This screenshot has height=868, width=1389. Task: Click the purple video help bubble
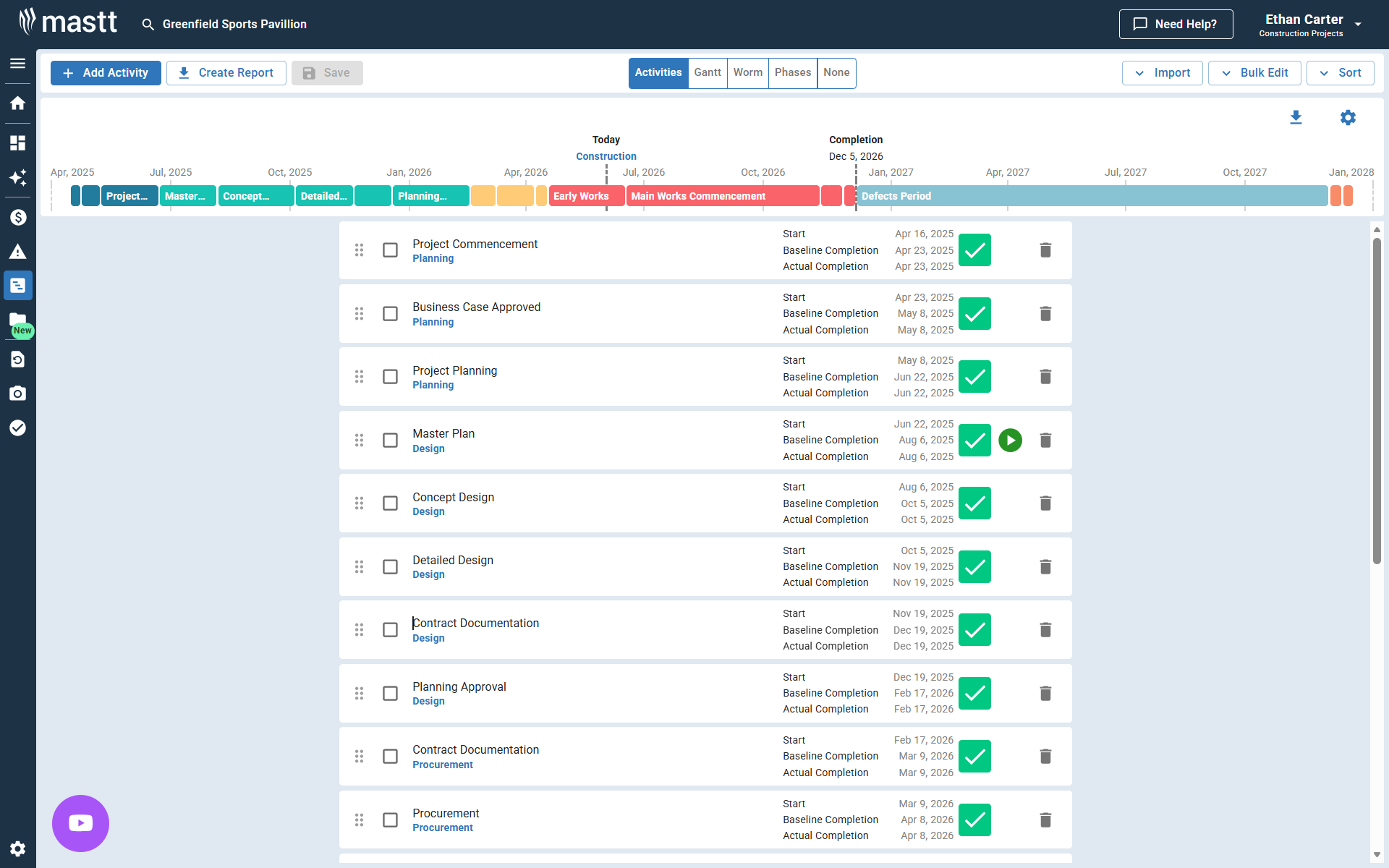[x=80, y=823]
